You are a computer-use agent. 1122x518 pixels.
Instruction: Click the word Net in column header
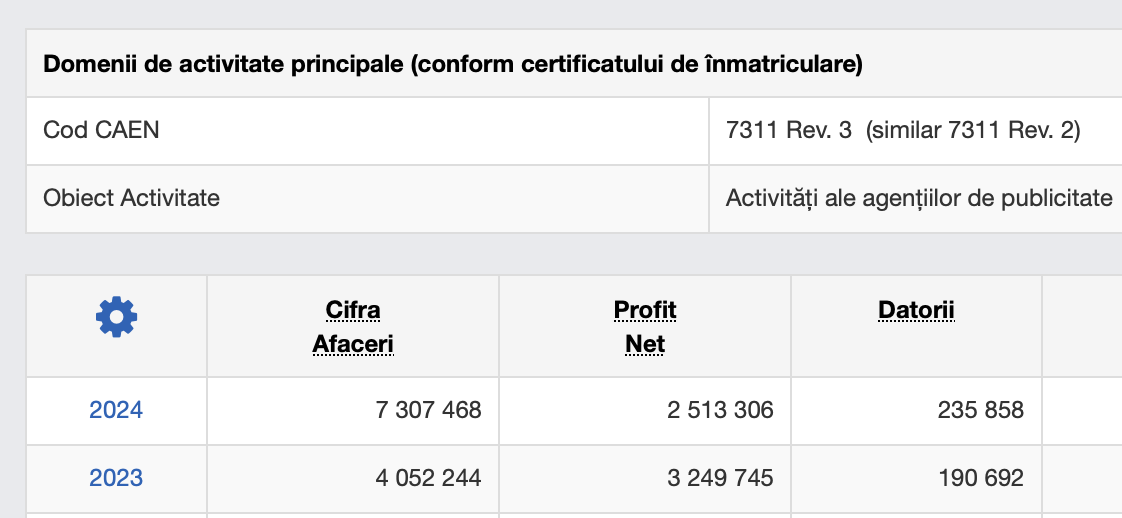point(645,344)
